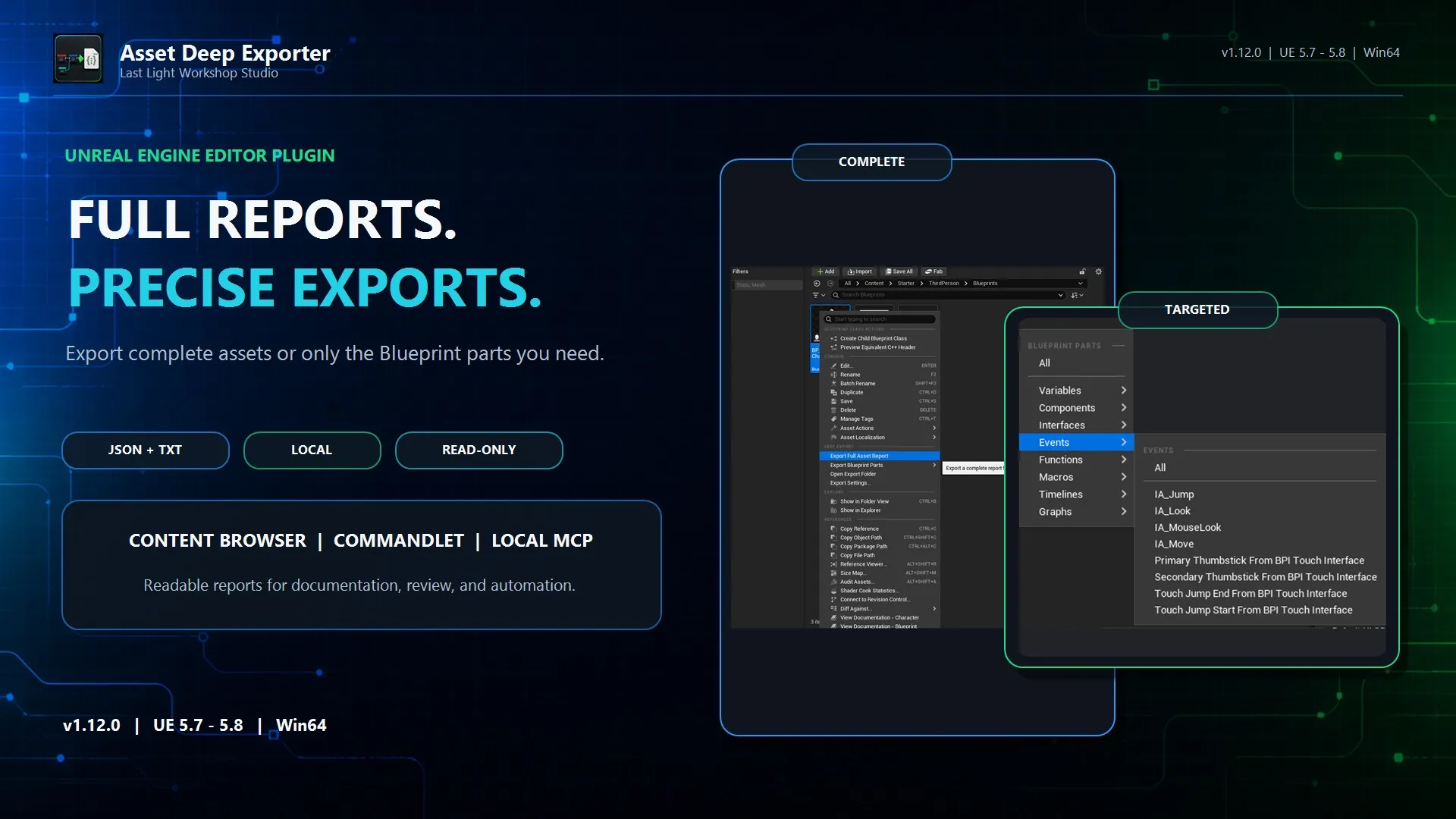
Task: Click the forward history arrow icon
Action: 830,284
